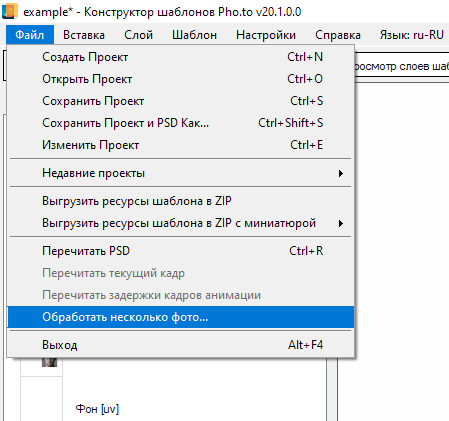Select Перечитать PSD entry
This screenshot has width=449, height=421.
coord(180,251)
